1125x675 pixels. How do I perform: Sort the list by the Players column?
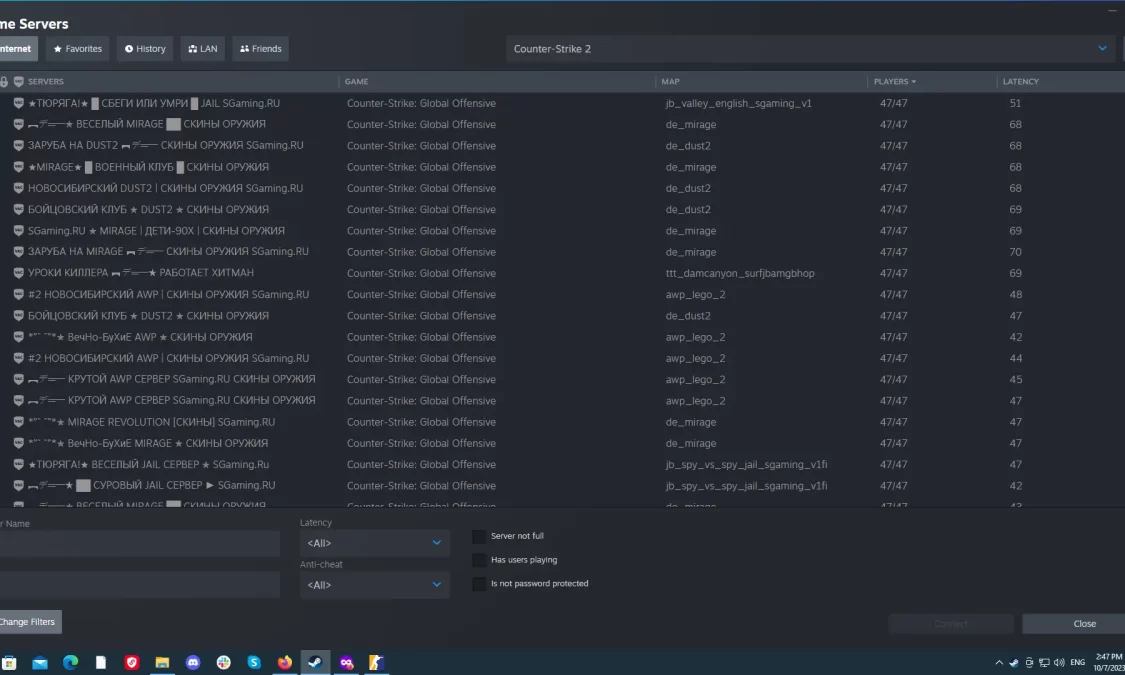point(895,82)
